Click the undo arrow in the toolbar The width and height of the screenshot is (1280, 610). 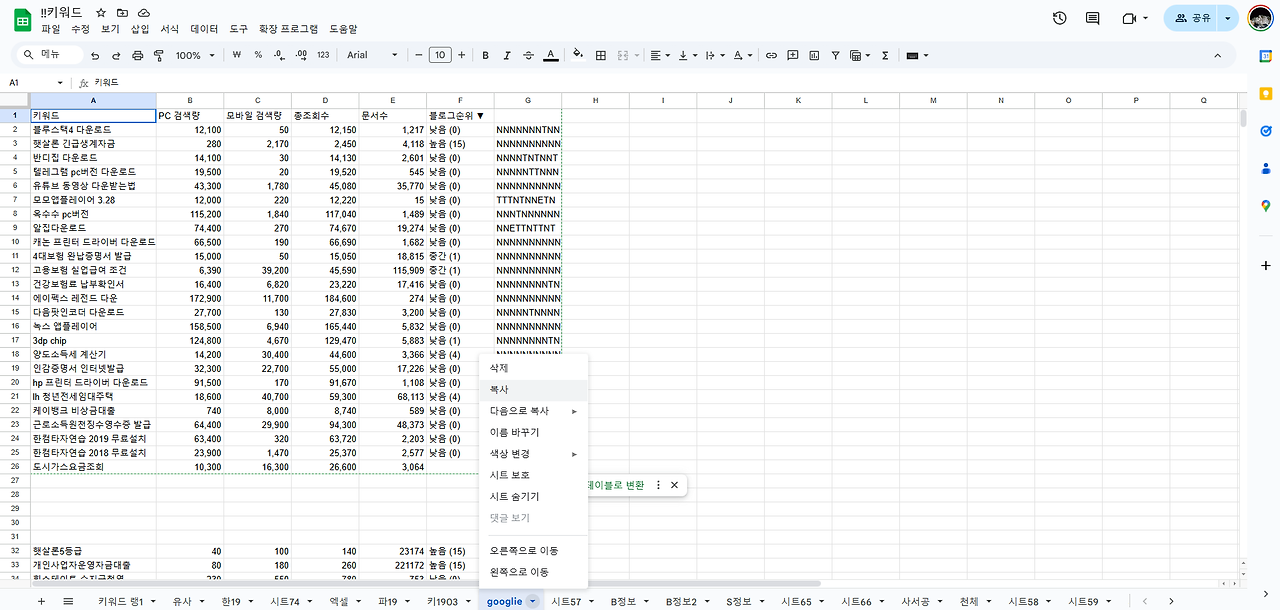coord(97,55)
